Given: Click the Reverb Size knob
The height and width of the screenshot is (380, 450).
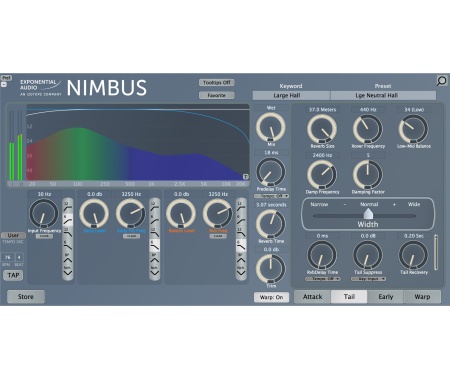Looking at the screenshot, I should pos(322,129).
